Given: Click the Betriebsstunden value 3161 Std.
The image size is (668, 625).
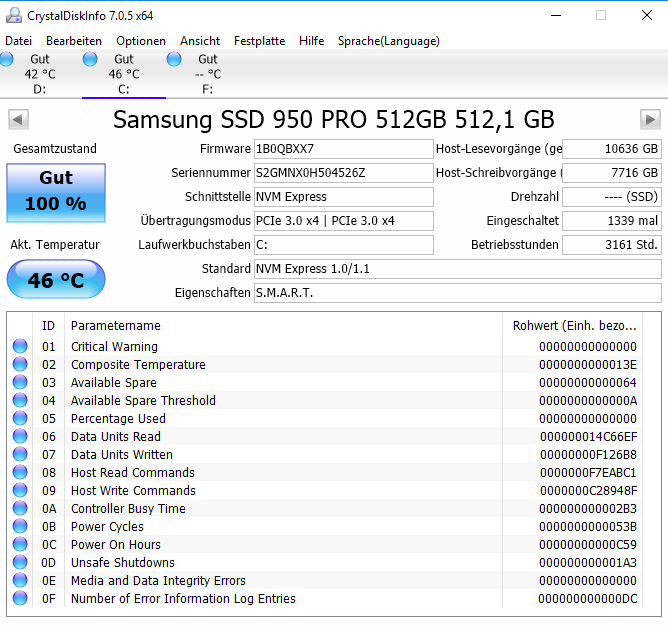Looking at the screenshot, I should [612, 245].
